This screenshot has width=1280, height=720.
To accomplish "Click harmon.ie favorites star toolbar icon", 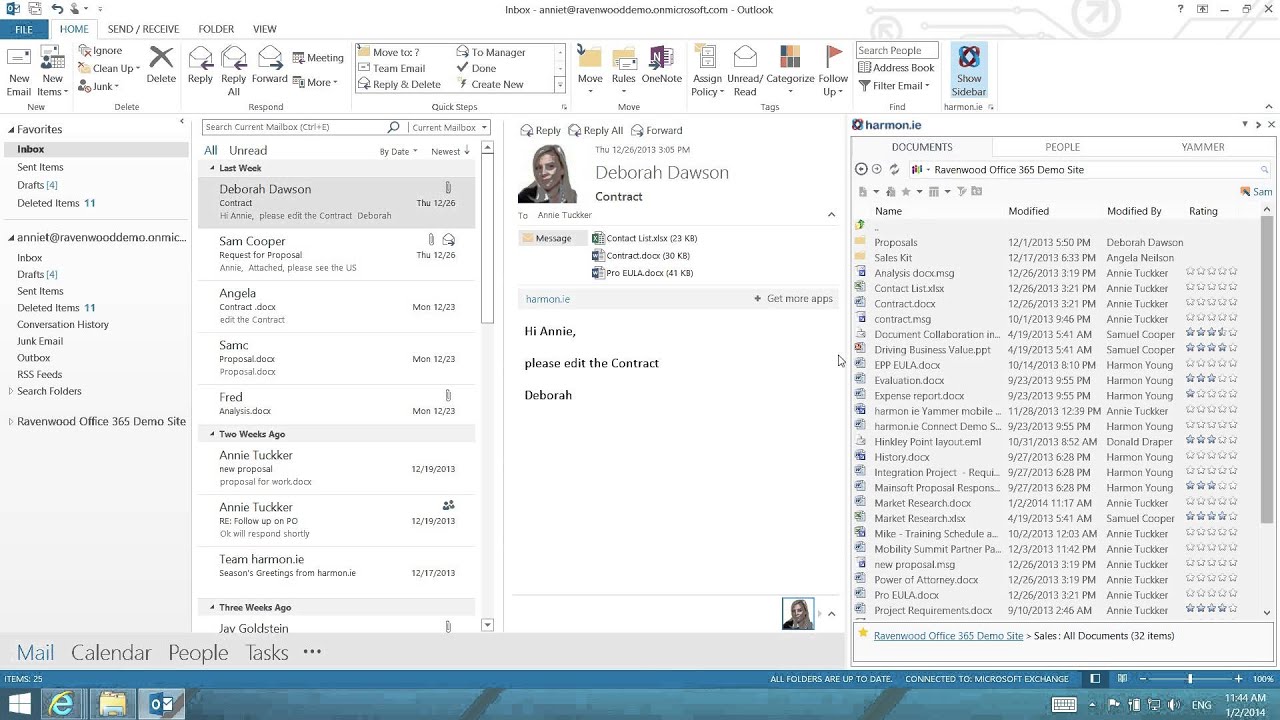I will [x=906, y=191].
